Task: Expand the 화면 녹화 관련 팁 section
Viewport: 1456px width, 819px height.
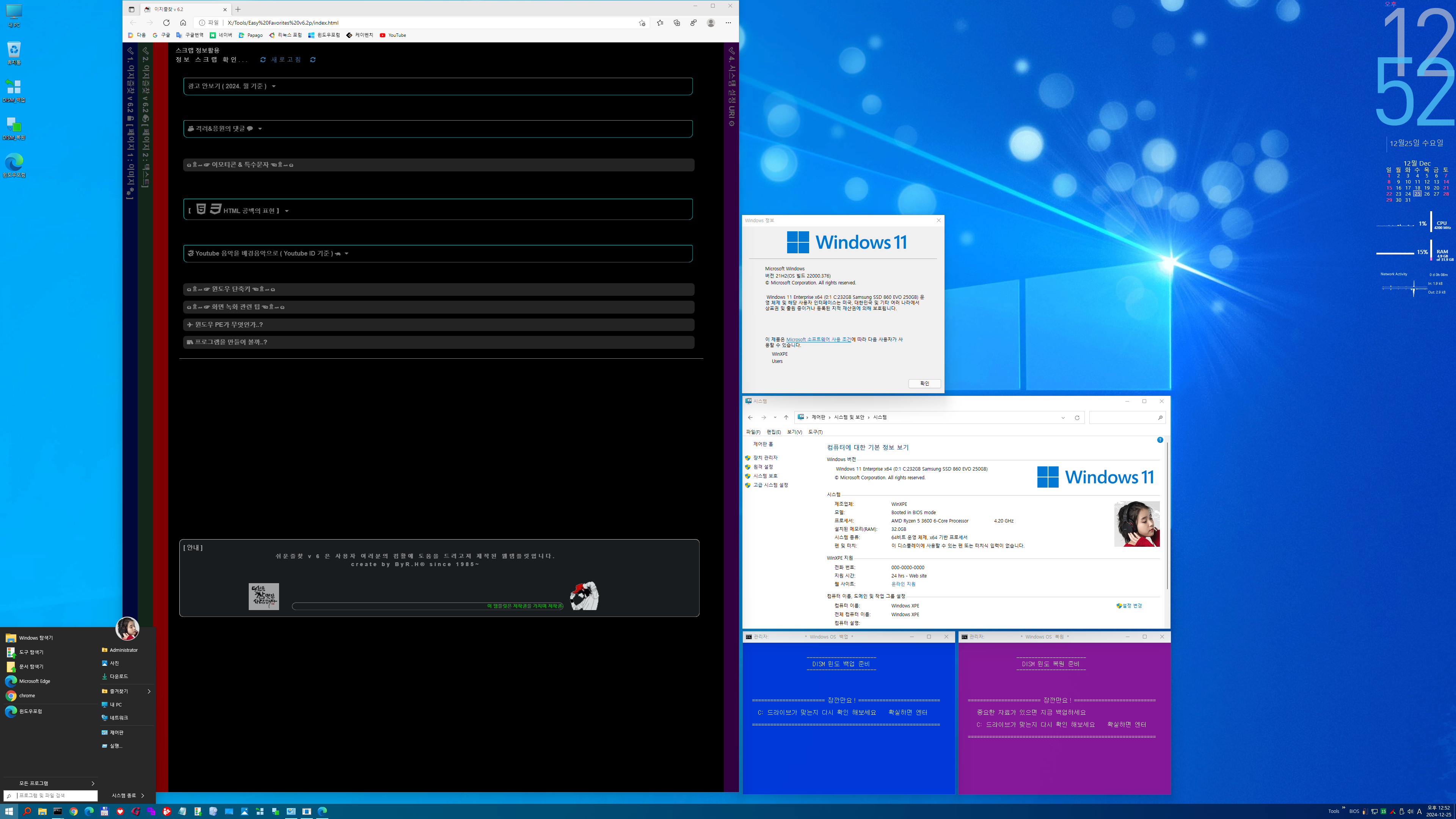Action: [439, 307]
